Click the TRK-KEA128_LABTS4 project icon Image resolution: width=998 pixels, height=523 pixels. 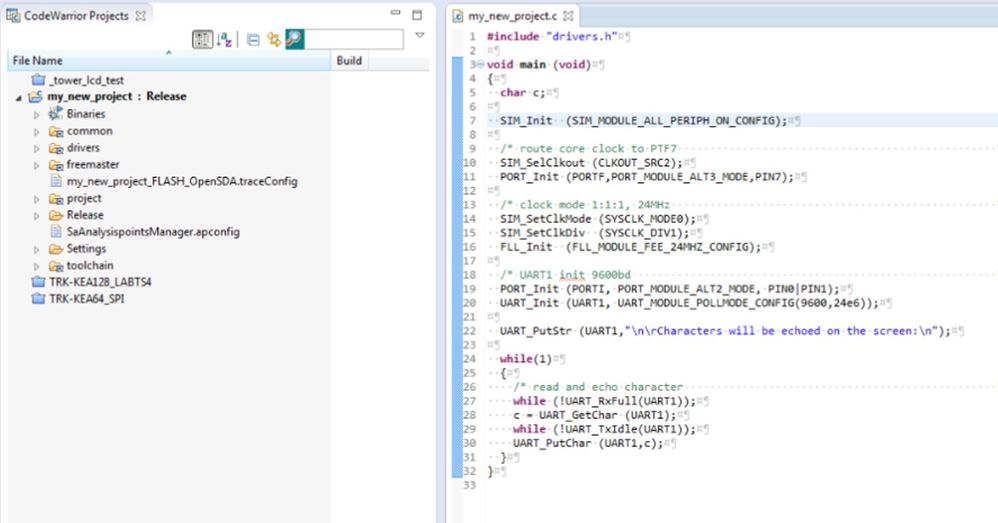(38, 281)
